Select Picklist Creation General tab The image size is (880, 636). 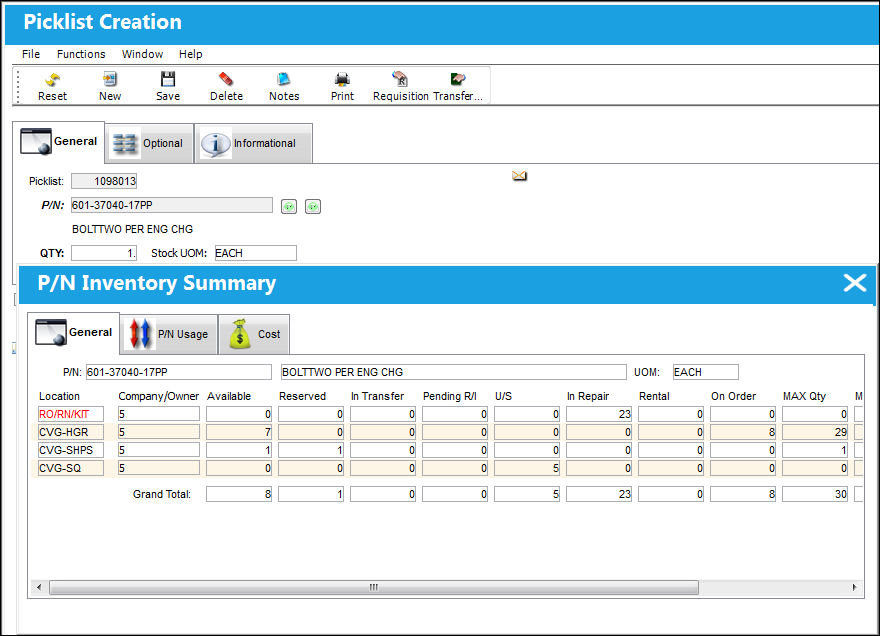pos(59,142)
